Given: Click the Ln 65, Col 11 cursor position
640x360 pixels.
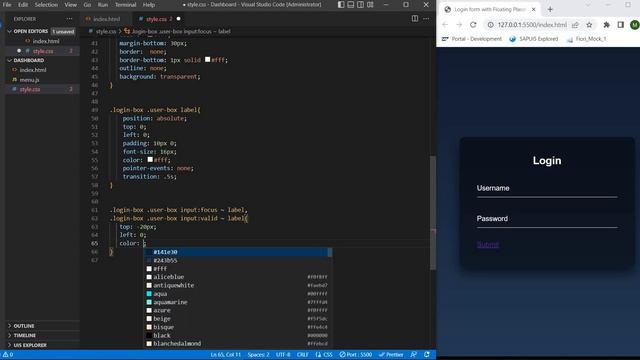Looking at the screenshot, I should point(226,355).
